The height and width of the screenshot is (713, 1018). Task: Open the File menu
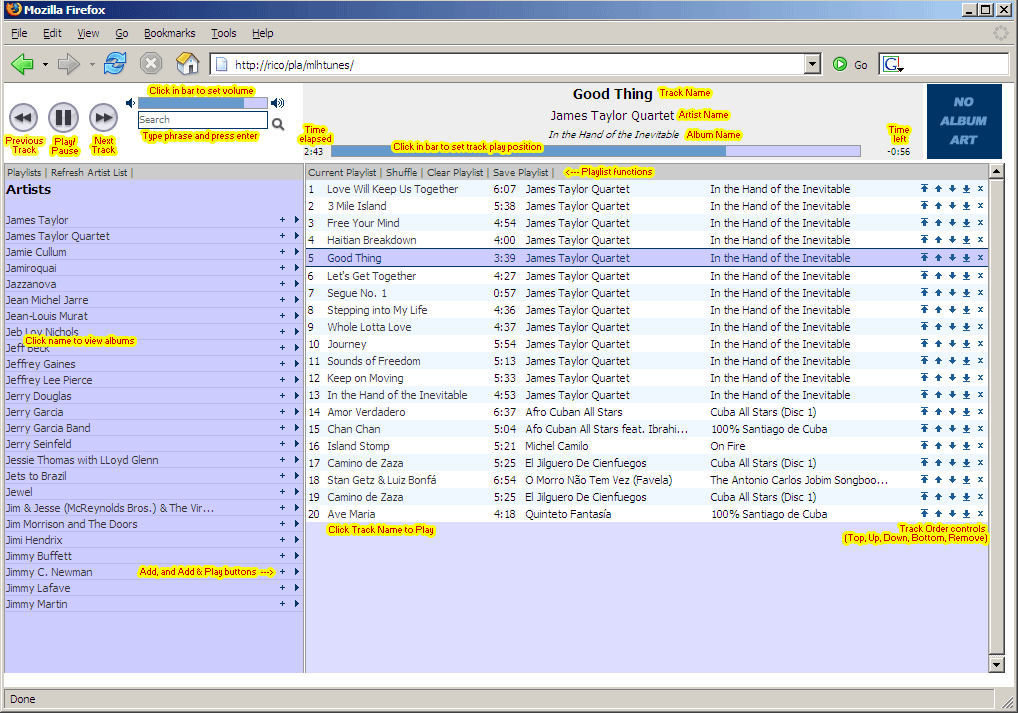pos(19,33)
